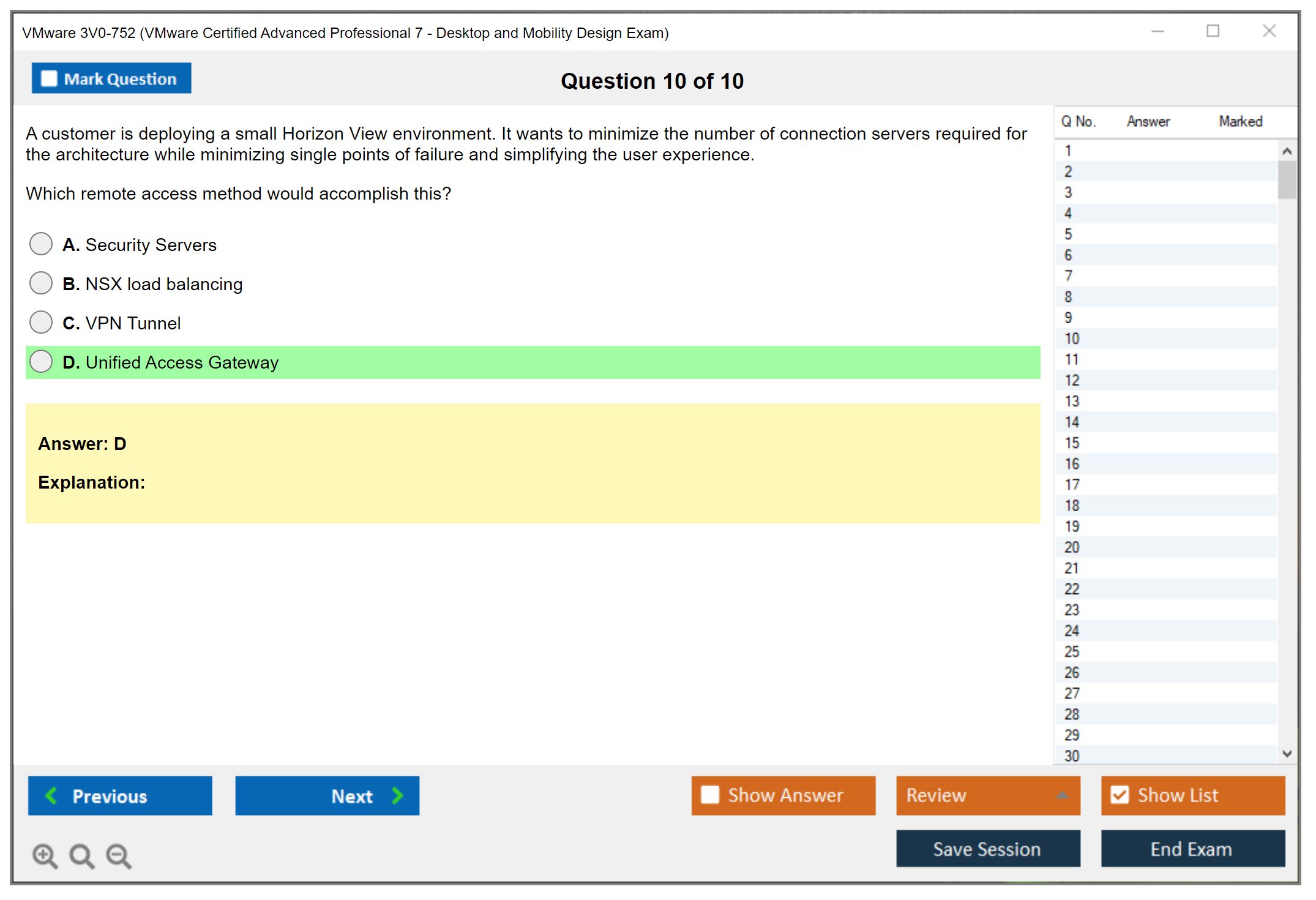Image resolution: width=1316 pixels, height=900 pixels.
Task: Maximize the exam window
Action: [x=1213, y=31]
